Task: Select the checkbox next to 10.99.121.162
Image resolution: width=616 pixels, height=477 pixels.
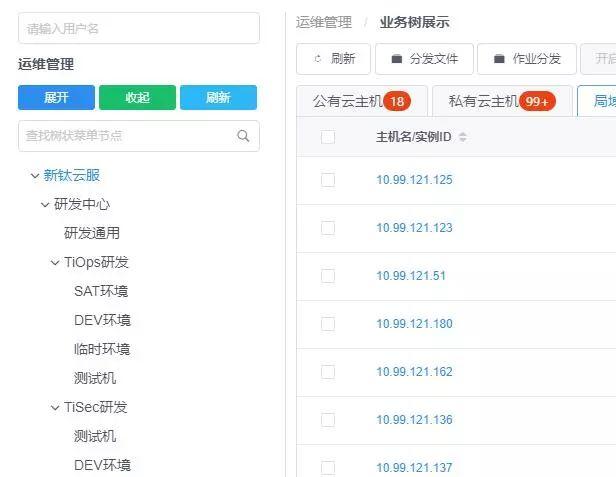Action: point(328,372)
